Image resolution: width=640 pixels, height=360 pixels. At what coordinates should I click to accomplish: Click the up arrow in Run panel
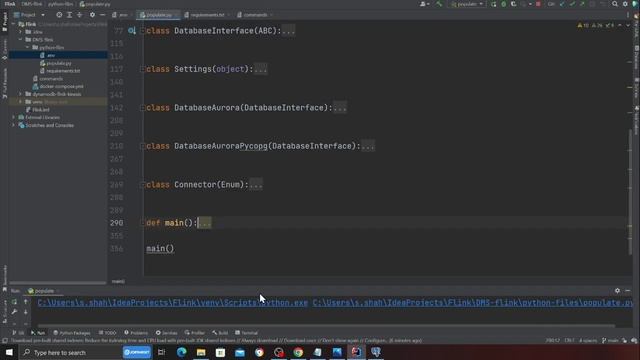[x=26, y=302]
